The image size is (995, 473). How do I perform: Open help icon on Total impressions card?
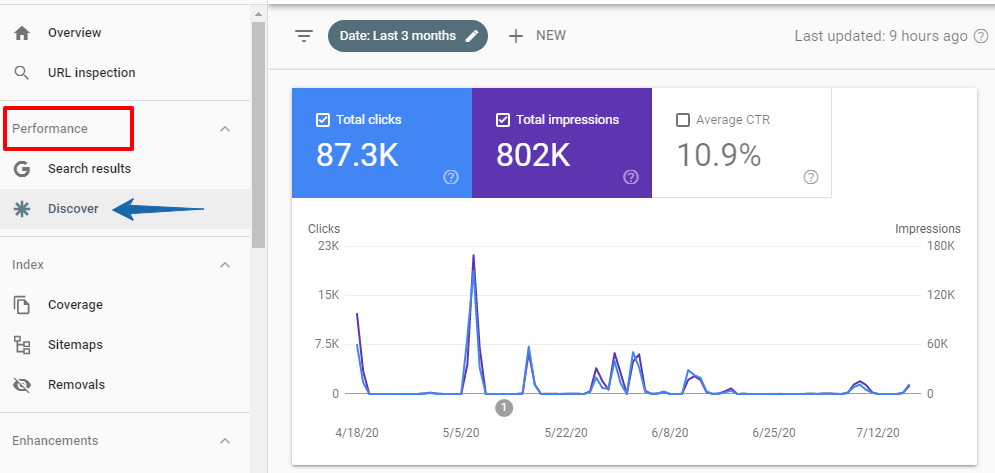(x=631, y=177)
